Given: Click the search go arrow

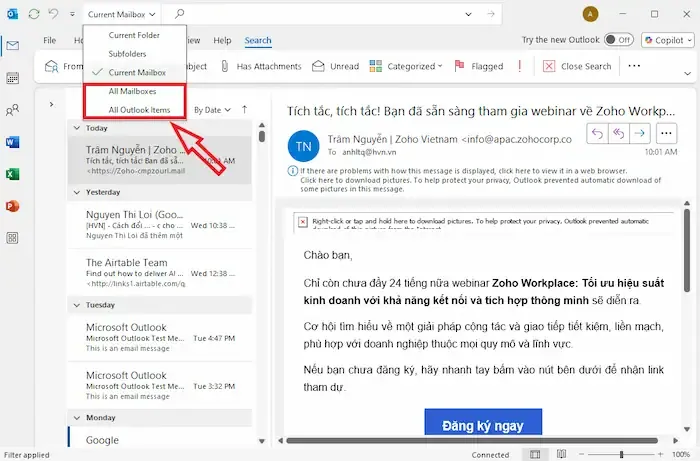Looking at the screenshot, I should (491, 14).
